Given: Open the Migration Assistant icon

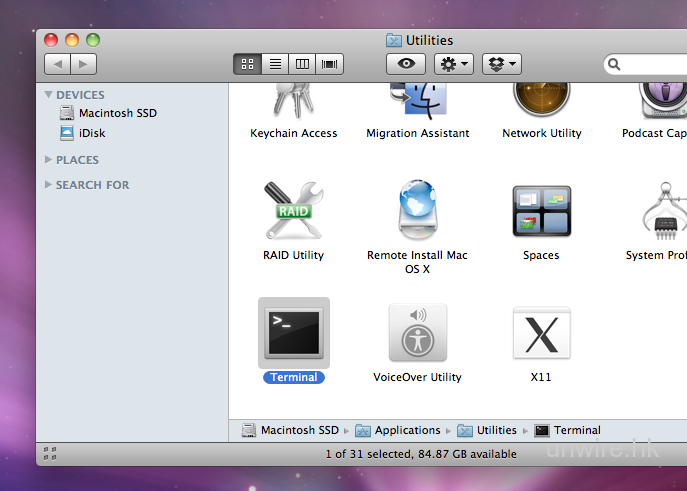Looking at the screenshot, I should pos(417,100).
